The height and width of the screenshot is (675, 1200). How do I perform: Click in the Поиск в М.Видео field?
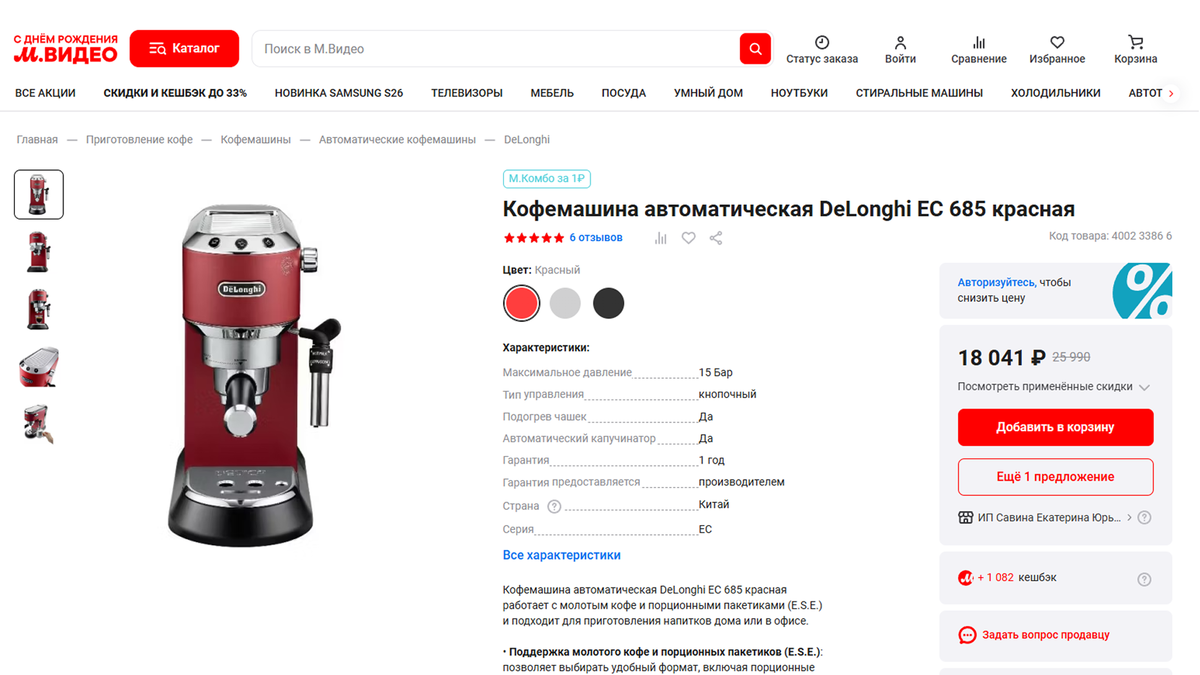click(496, 48)
